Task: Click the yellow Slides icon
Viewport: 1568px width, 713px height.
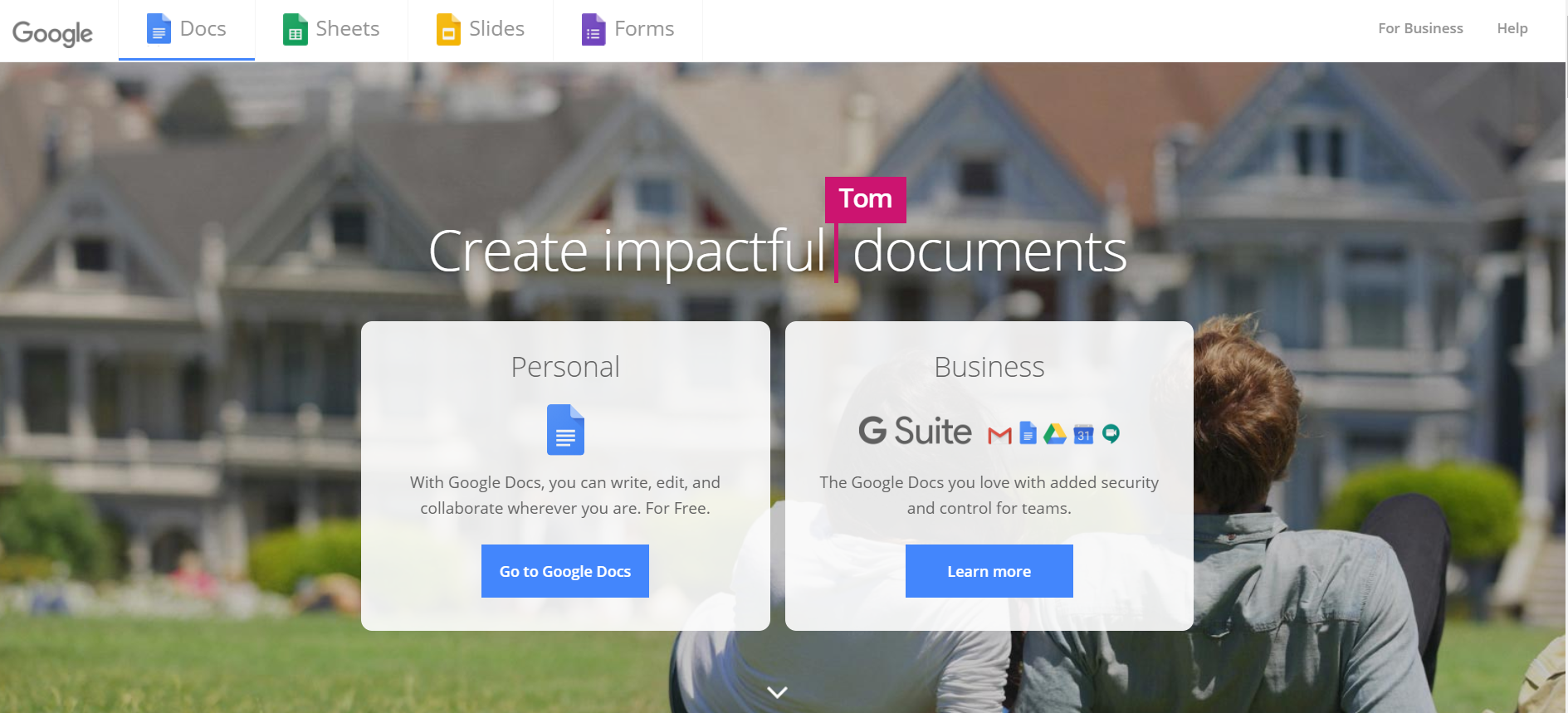Action: pos(448,29)
